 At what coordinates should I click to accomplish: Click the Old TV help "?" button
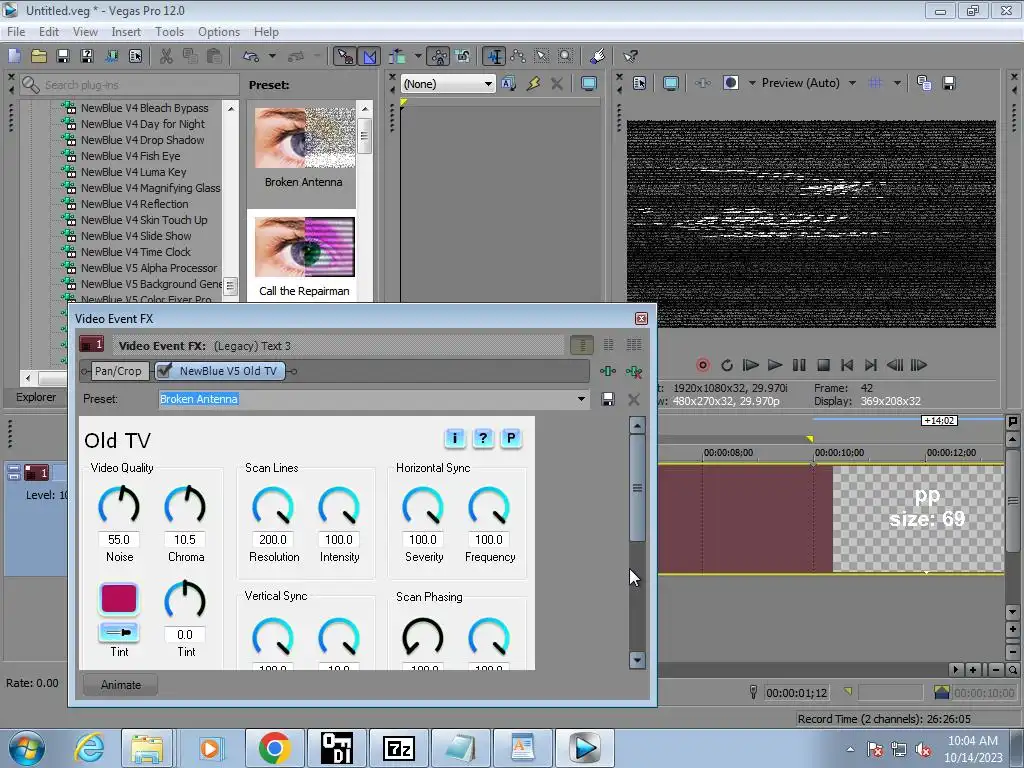[483, 438]
